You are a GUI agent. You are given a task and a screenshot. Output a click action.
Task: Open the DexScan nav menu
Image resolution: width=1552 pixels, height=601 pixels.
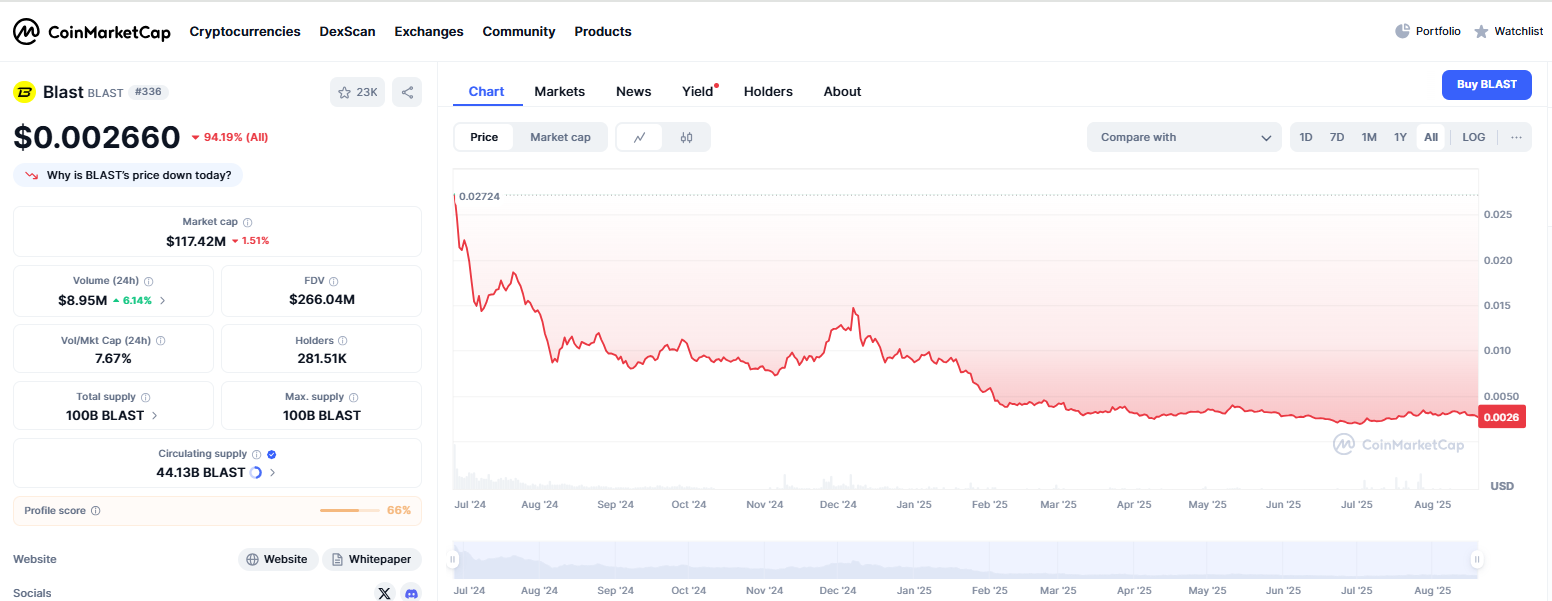click(x=348, y=32)
